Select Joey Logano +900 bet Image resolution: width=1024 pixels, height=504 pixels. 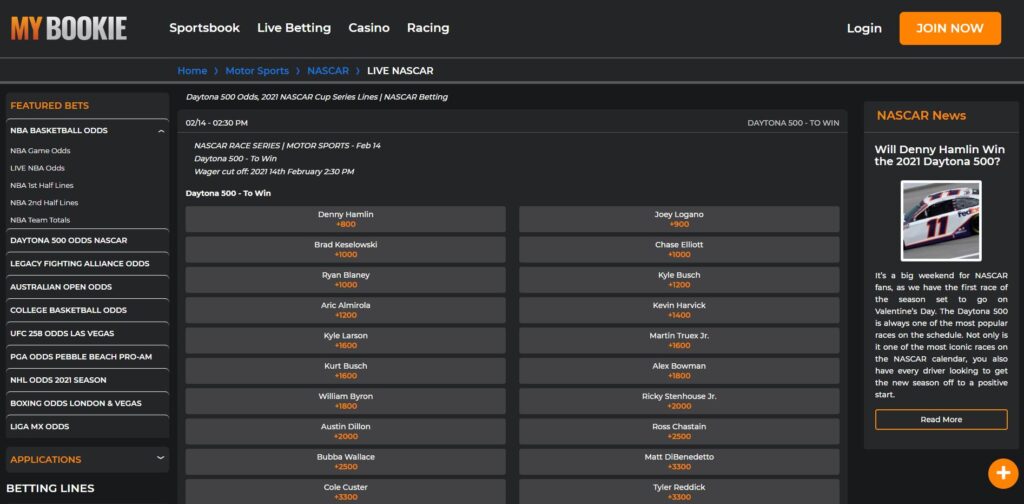[x=679, y=219]
